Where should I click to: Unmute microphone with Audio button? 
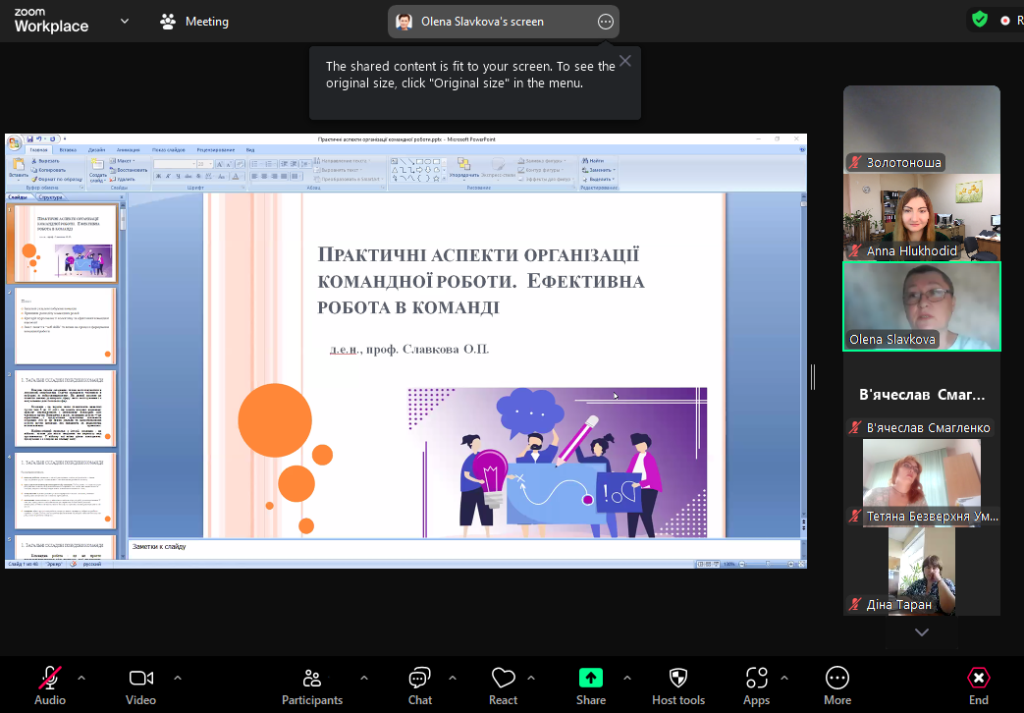(x=49, y=679)
